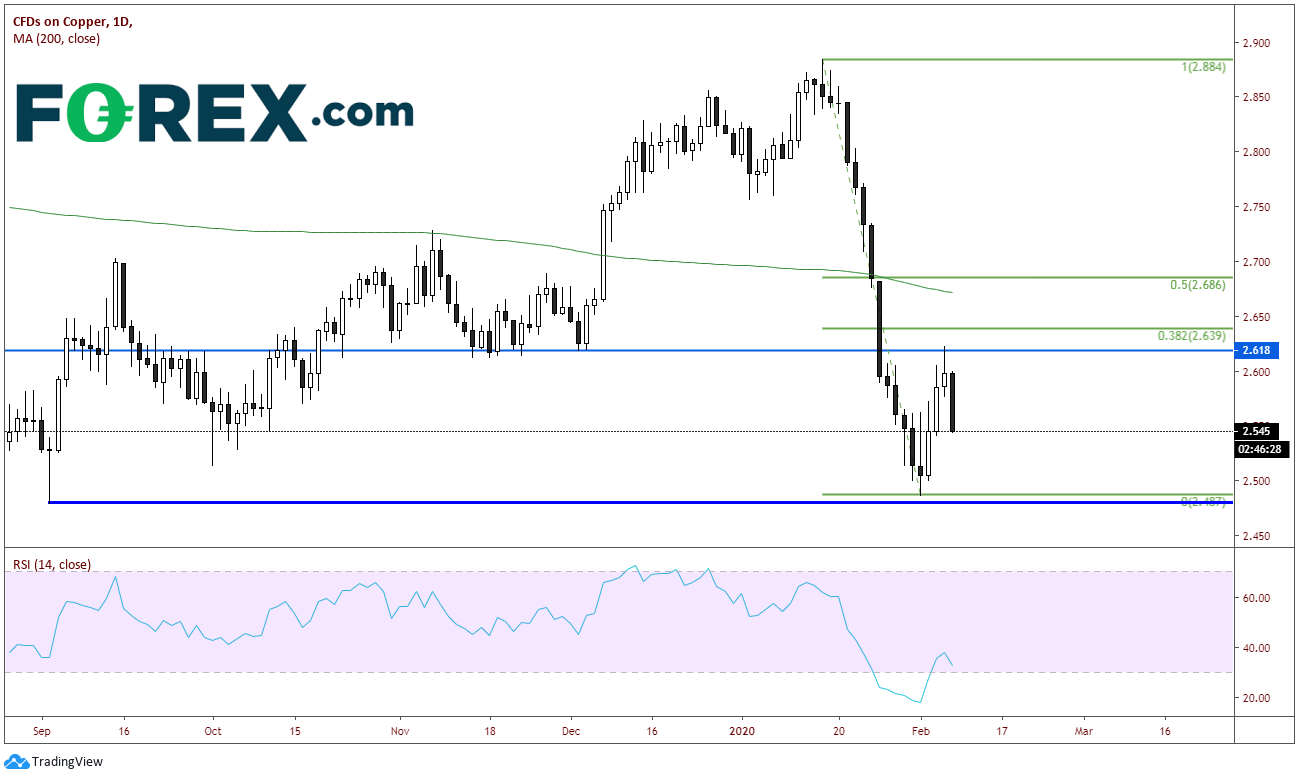1301x780 pixels.
Task: Click the 2.900 price axis tick
Action: click(1256, 43)
